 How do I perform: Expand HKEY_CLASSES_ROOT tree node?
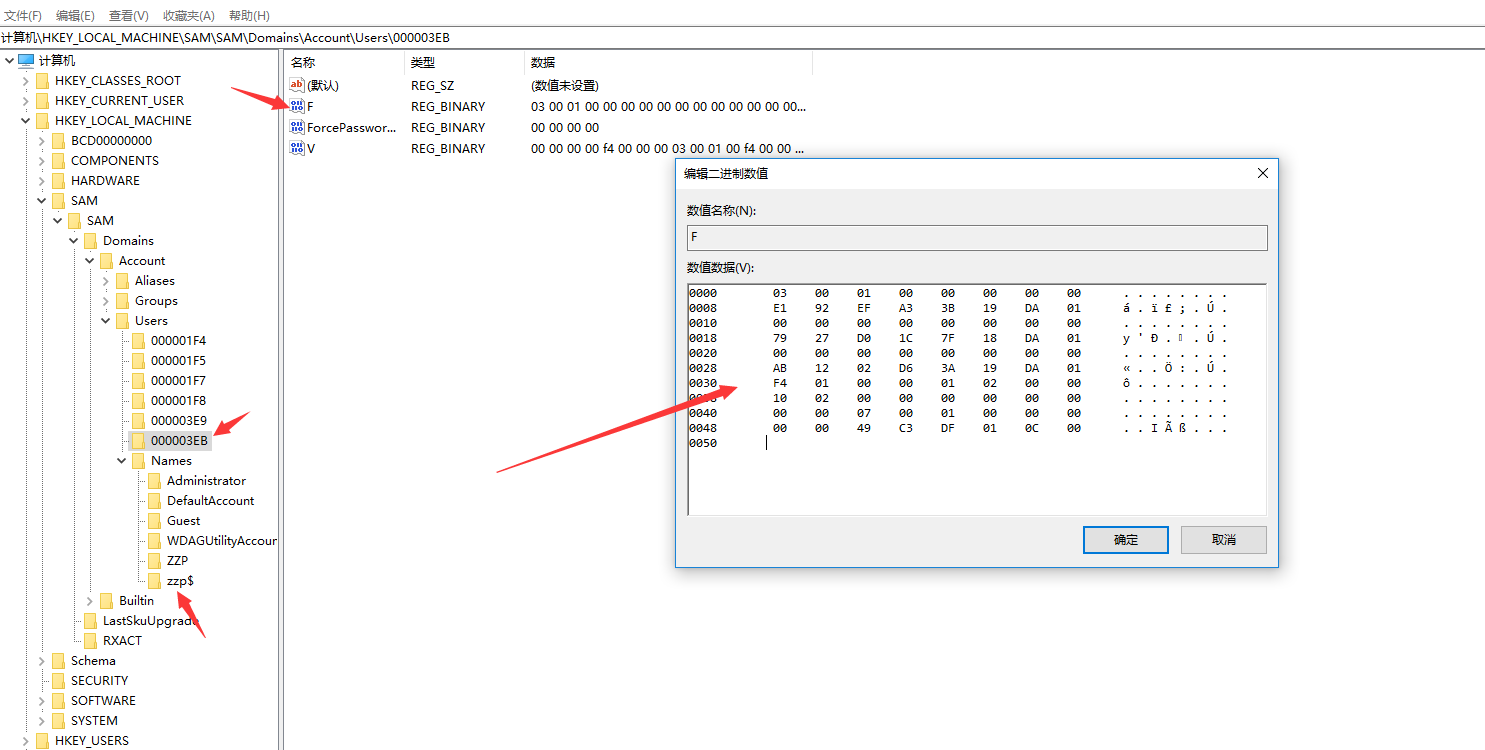click(26, 80)
